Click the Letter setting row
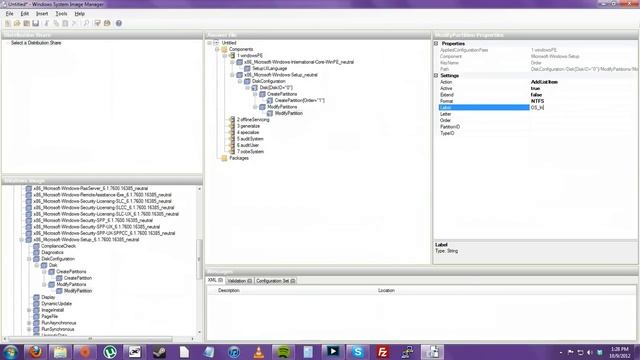640x360 pixels. coord(537,114)
